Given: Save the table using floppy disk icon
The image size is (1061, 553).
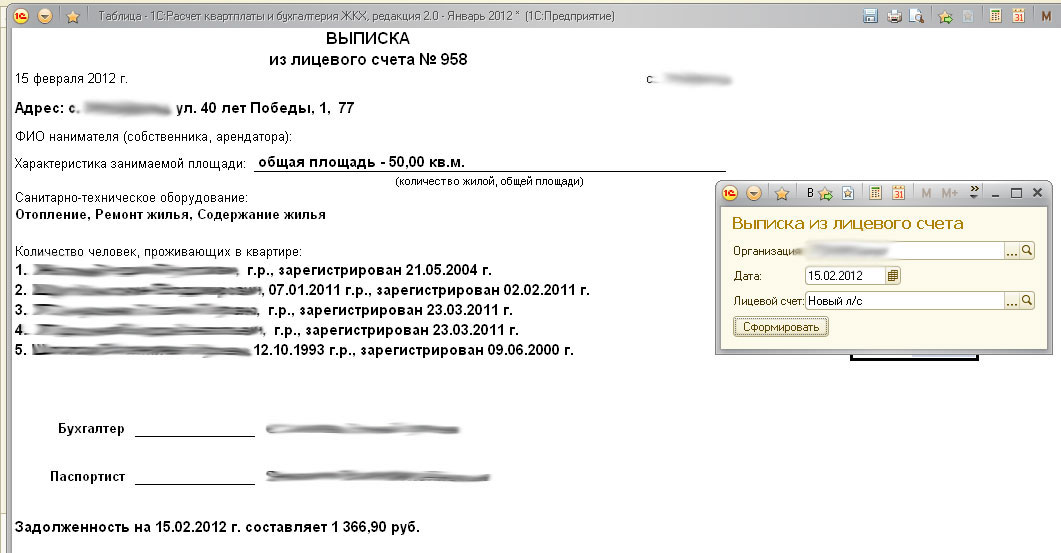Looking at the screenshot, I should click(x=871, y=16).
